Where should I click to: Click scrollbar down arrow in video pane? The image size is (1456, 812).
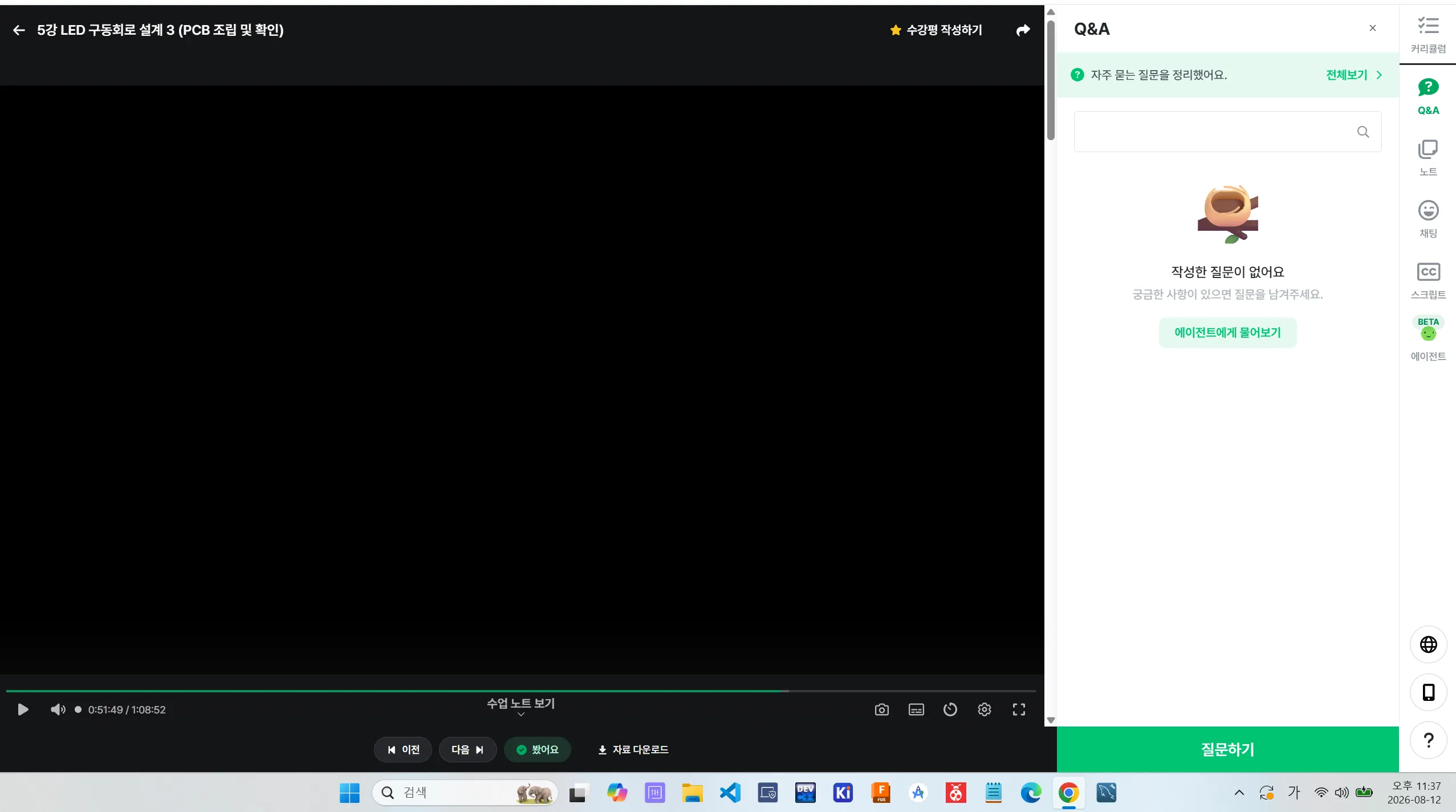pos(1051,720)
